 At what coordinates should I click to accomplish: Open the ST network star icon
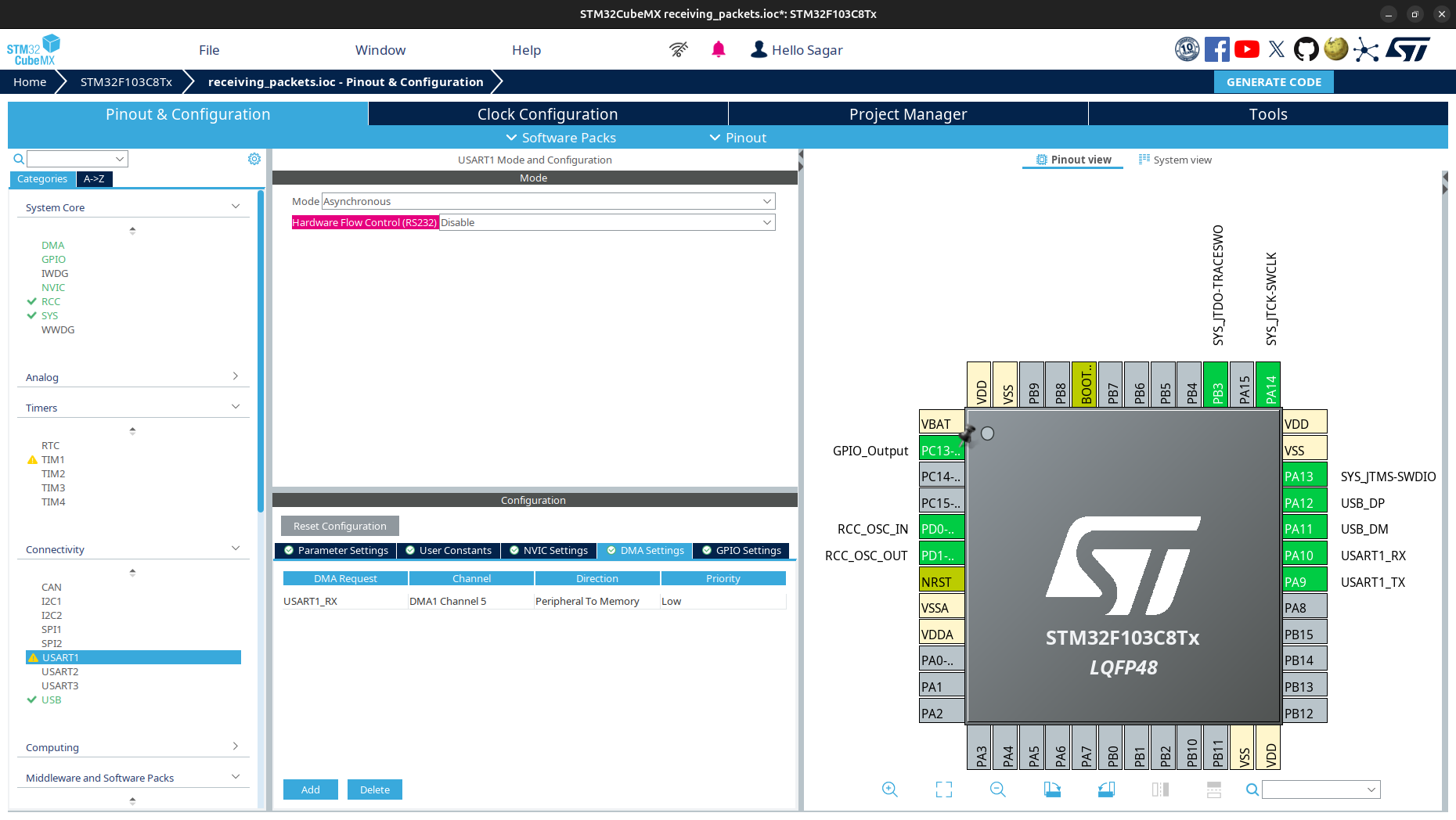coord(1366,49)
